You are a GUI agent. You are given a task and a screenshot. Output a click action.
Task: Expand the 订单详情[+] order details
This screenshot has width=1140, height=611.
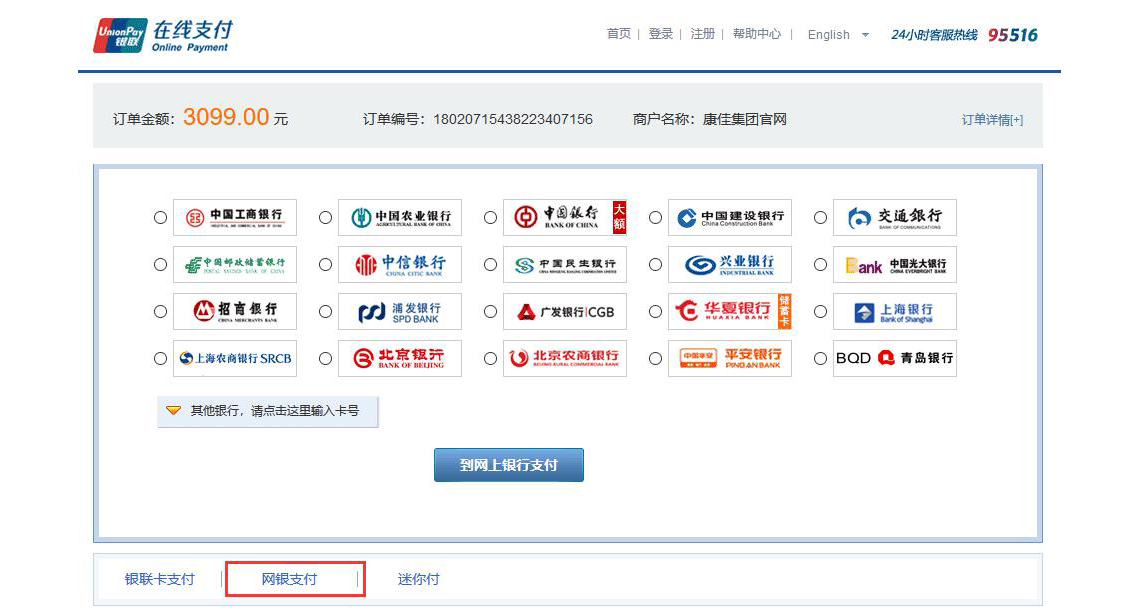click(x=992, y=120)
